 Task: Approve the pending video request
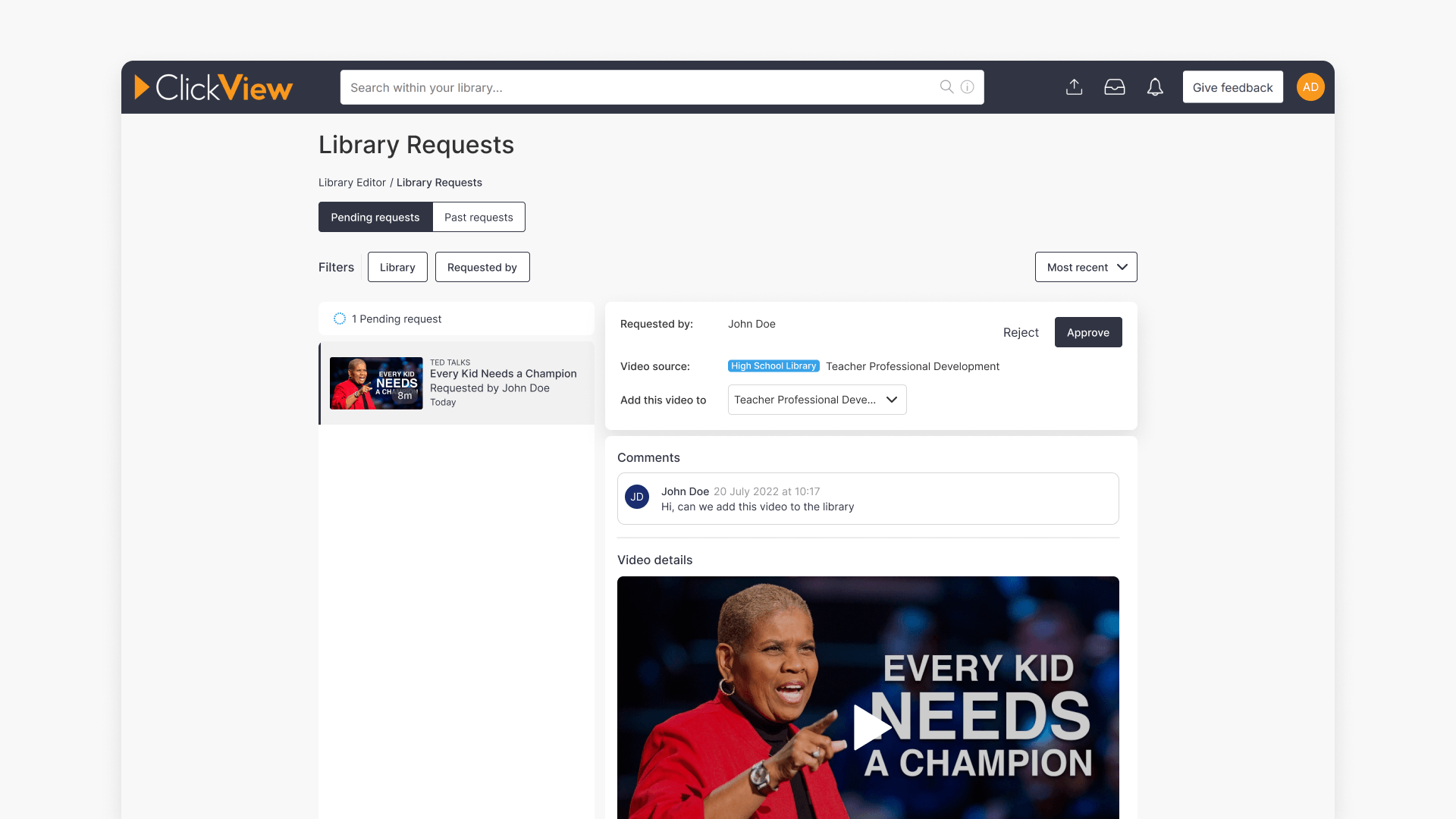coord(1088,332)
